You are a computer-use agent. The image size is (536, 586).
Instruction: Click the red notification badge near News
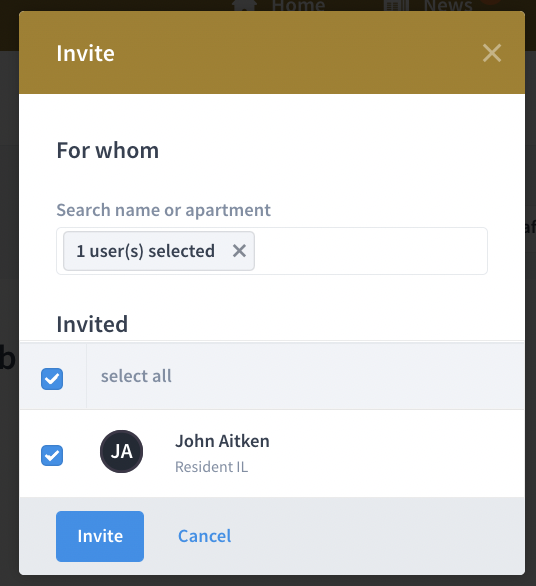(490, 2)
